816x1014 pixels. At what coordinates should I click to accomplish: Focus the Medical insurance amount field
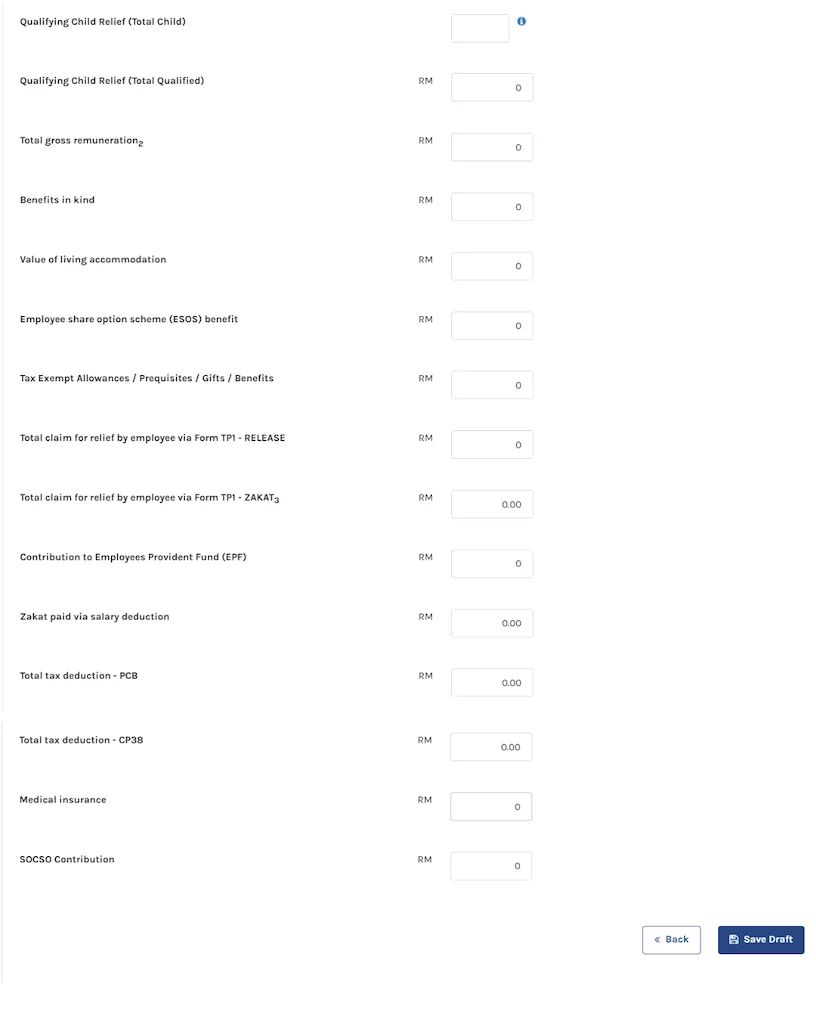[491, 806]
